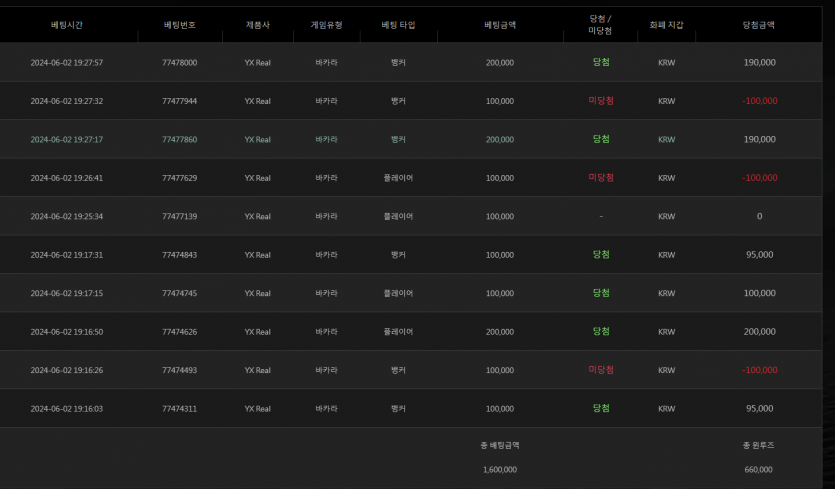Select bet number 77477944
The height and width of the screenshot is (489, 835).
(x=179, y=101)
